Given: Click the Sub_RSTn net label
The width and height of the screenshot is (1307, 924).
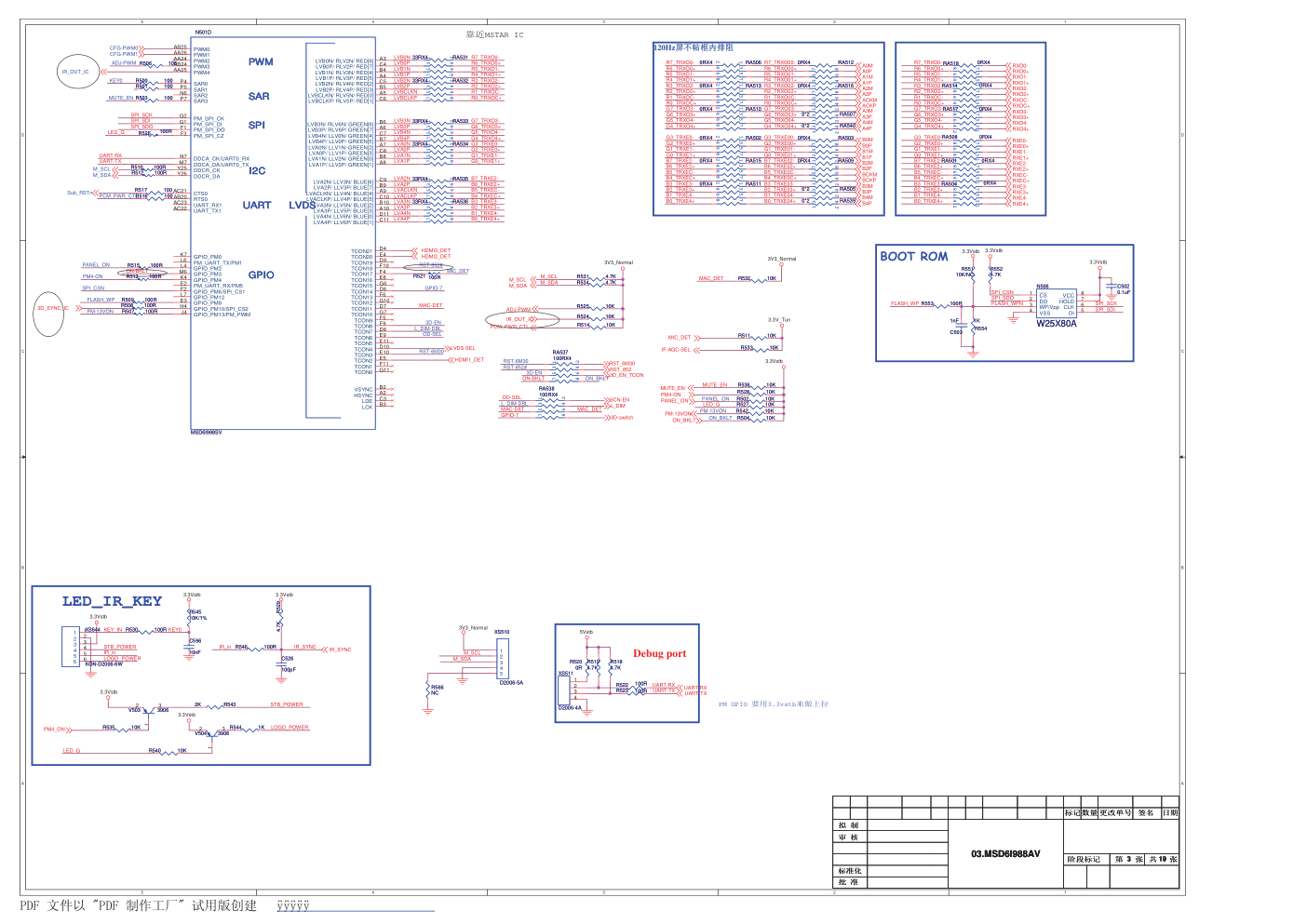Looking at the screenshot, I should tap(80, 193).
